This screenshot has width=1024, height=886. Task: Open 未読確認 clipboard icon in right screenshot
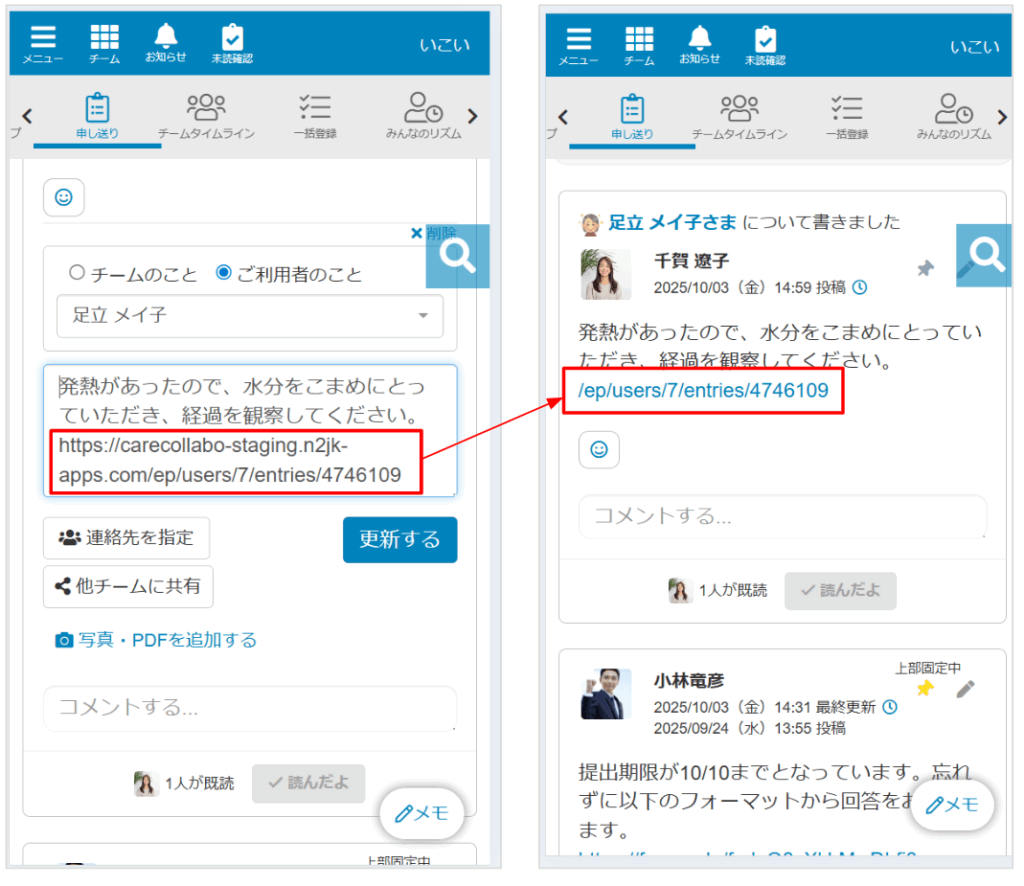765,42
